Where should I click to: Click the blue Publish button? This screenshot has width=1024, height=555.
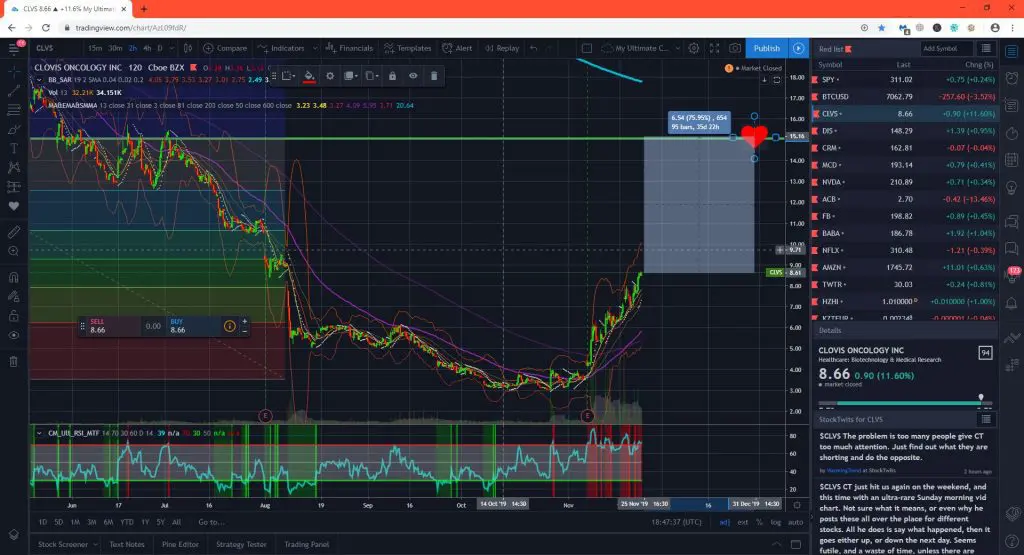pos(766,48)
